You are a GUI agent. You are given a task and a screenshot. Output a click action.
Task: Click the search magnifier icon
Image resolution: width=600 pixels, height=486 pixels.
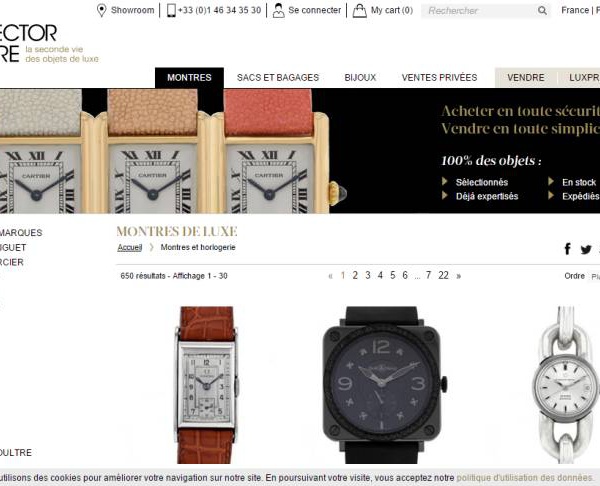pyautogui.click(x=542, y=11)
